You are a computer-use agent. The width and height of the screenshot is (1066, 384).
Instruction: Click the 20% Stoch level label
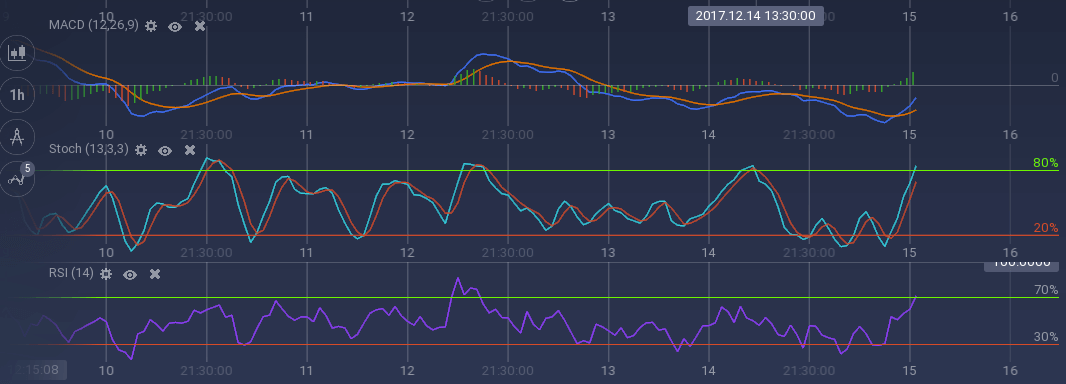point(1046,228)
